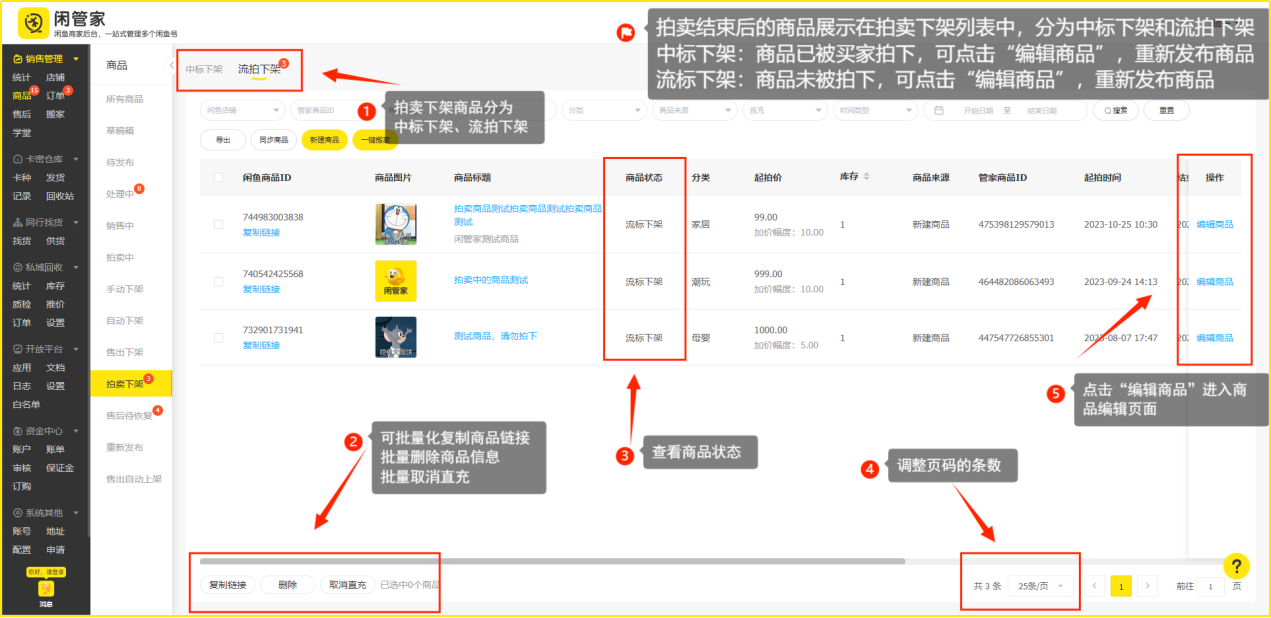This screenshot has height=618, width=1271.
Task: Select checkbox for item 740542425568
Action: pyautogui.click(x=218, y=281)
